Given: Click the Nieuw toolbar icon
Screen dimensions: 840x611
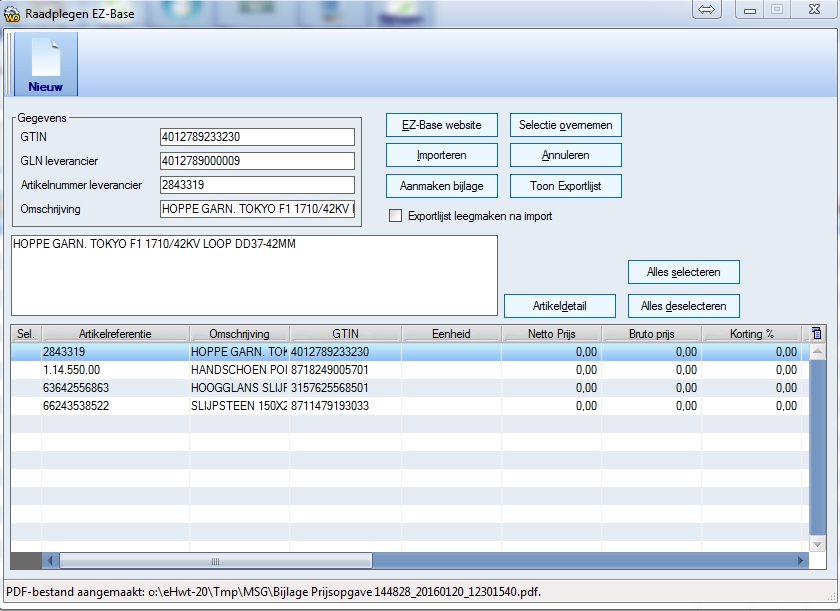Looking at the screenshot, I should click(x=45, y=65).
